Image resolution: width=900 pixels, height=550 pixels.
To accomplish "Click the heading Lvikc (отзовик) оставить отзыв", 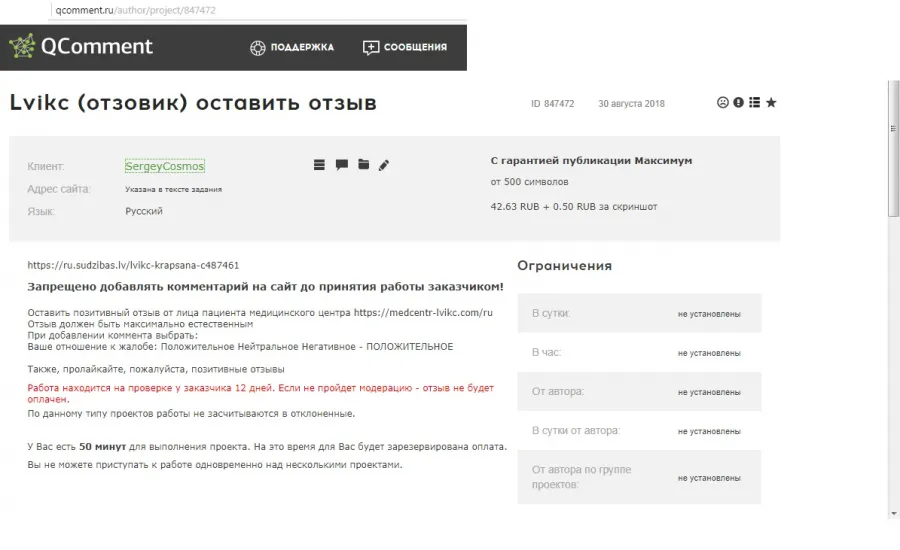I will [193, 103].
